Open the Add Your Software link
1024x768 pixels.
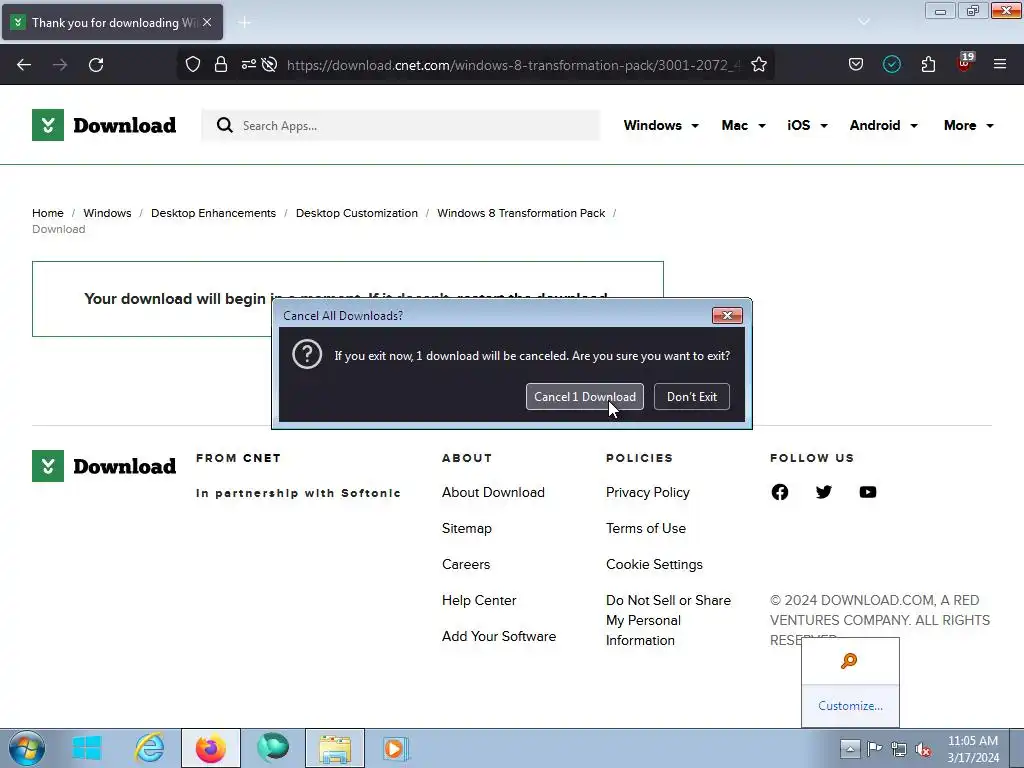tap(499, 636)
